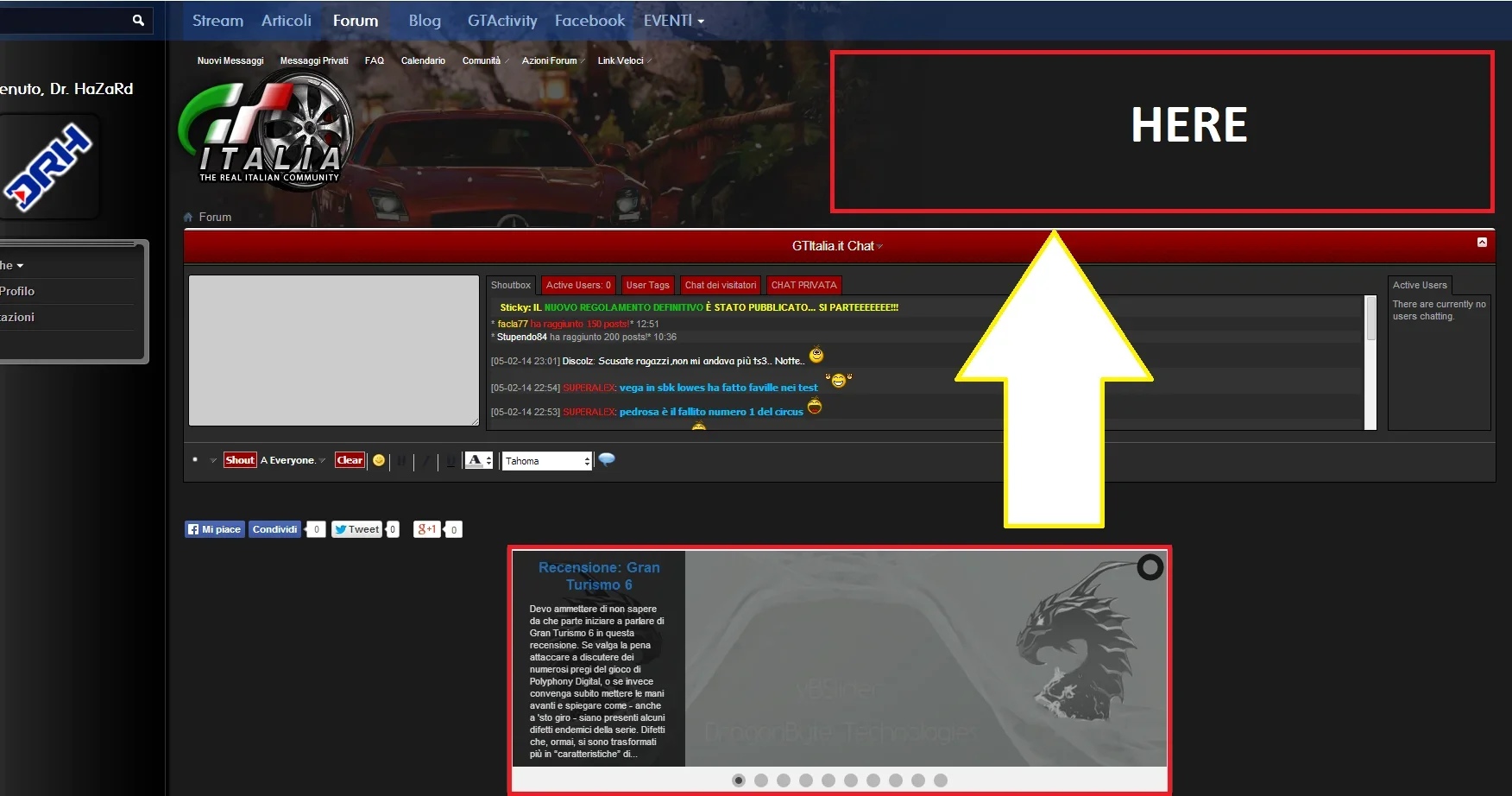Expand the Azioni Forum dropdown
The height and width of the screenshot is (796, 1512).
(553, 60)
